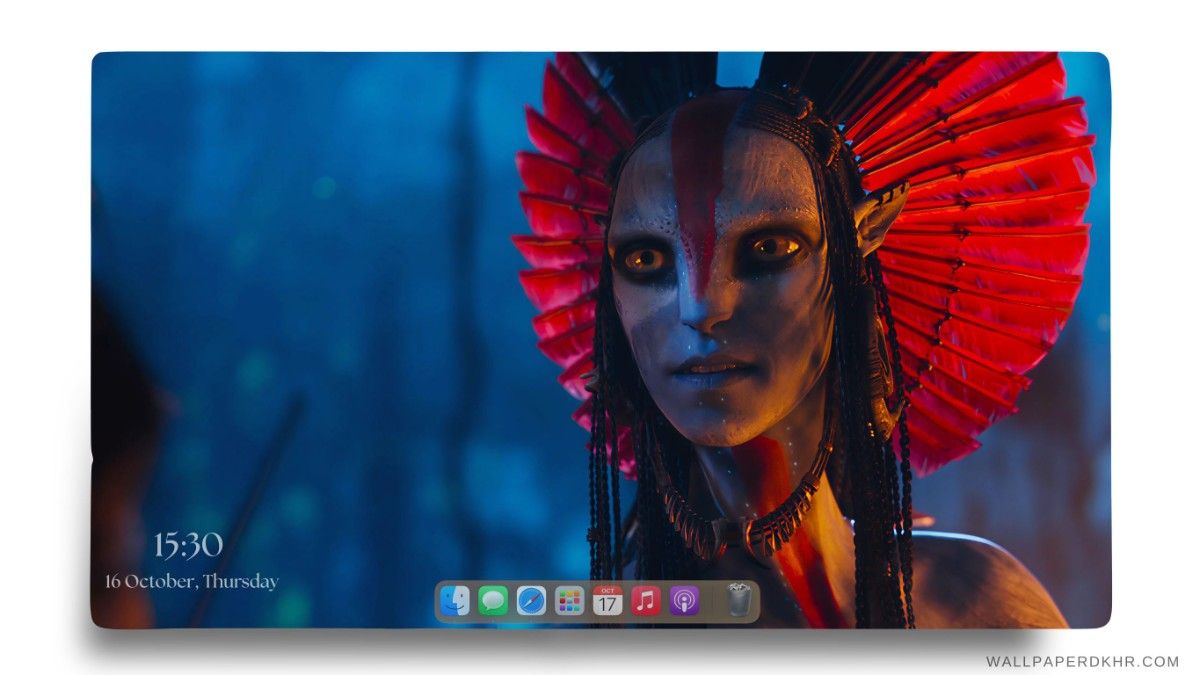Click the white border above the wallpaper
1200x675 pixels.
click(600, 25)
